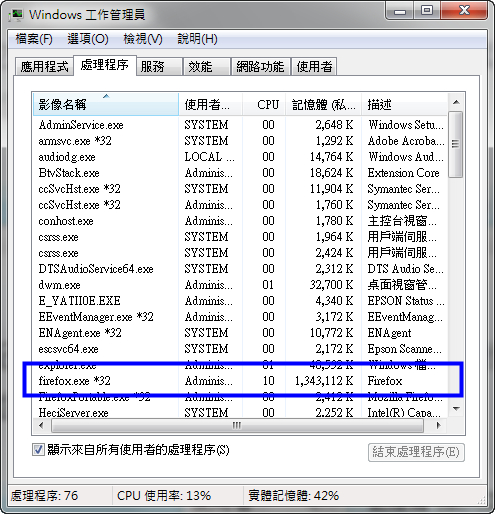Sort by 使用者 column header
The width and height of the screenshot is (495, 514).
211,105
